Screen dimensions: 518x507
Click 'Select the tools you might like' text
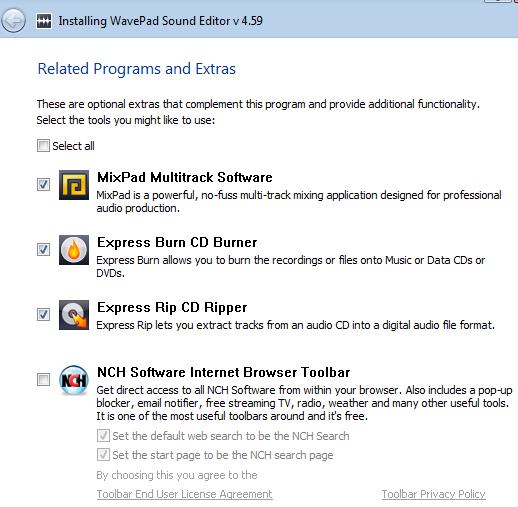(x=126, y=120)
